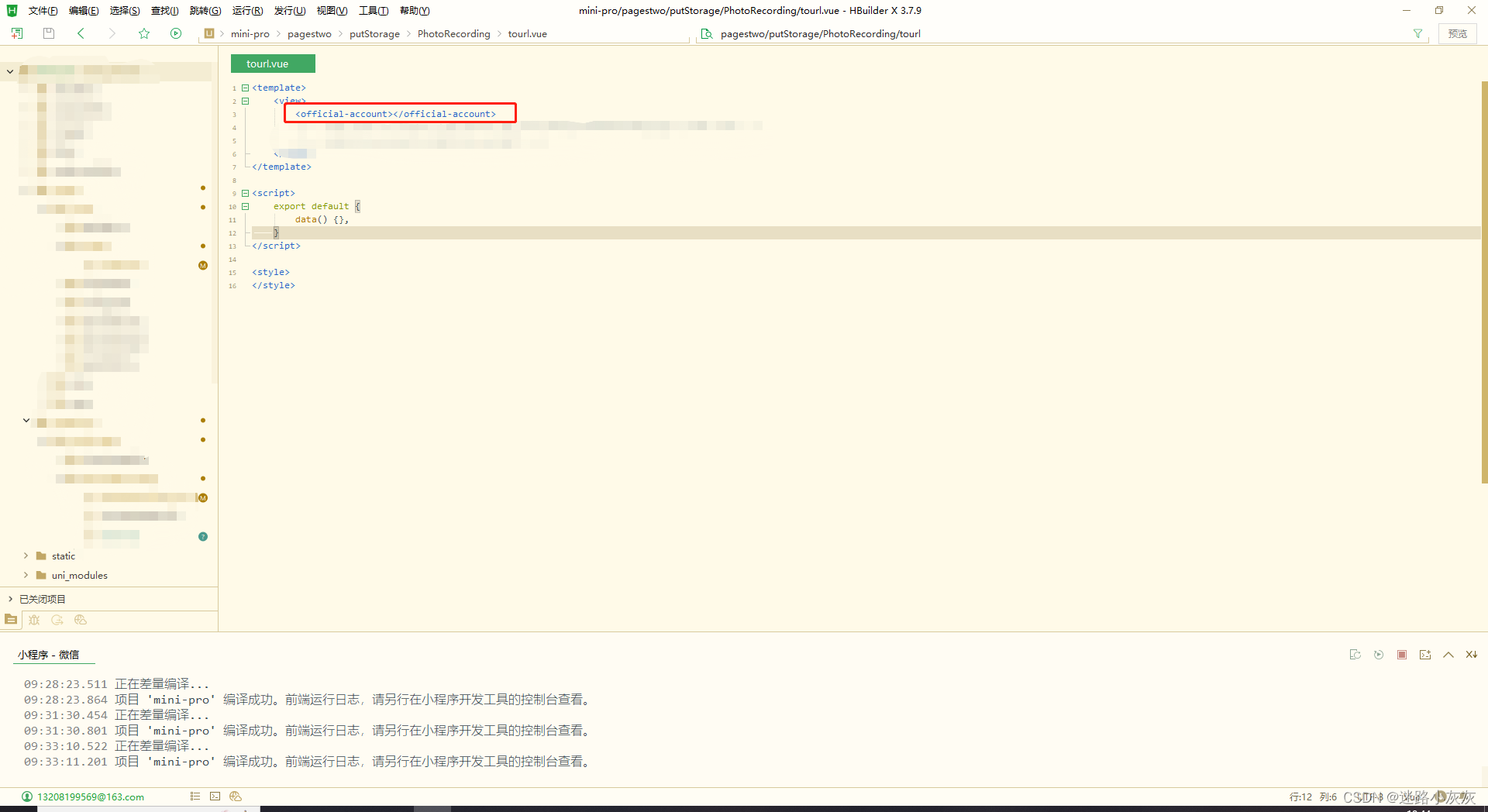Image resolution: width=1488 pixels, height=812 pixels.
Task: Open the 选择(S) menu
Action: [x=125, y=11]
